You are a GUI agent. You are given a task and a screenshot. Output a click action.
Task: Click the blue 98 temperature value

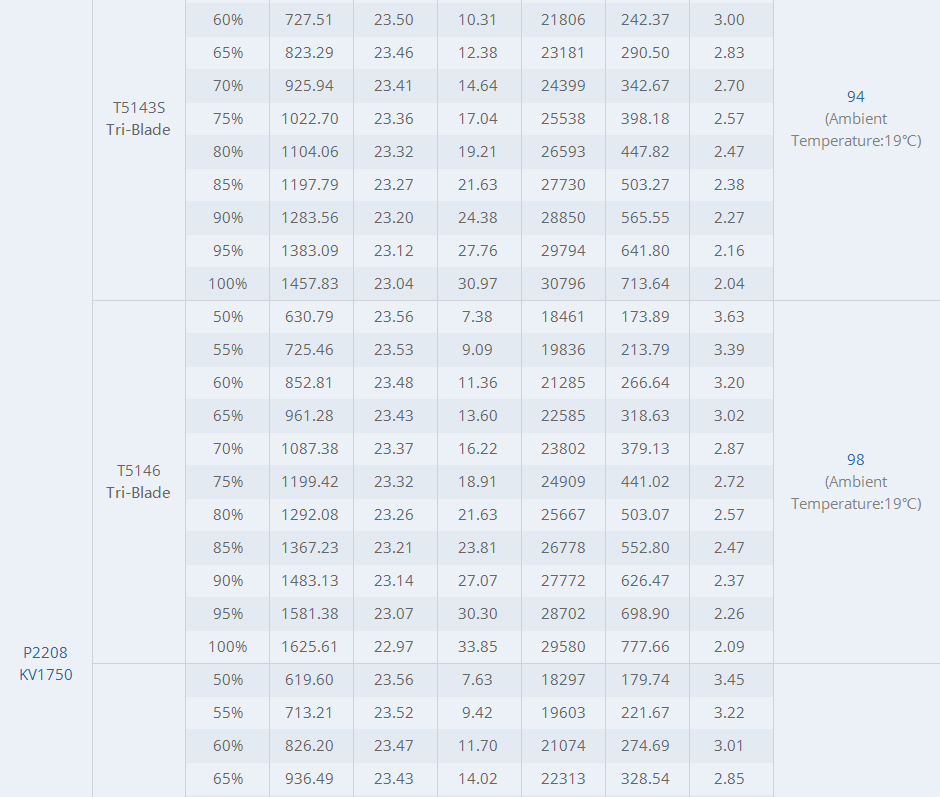pos(856,460)
